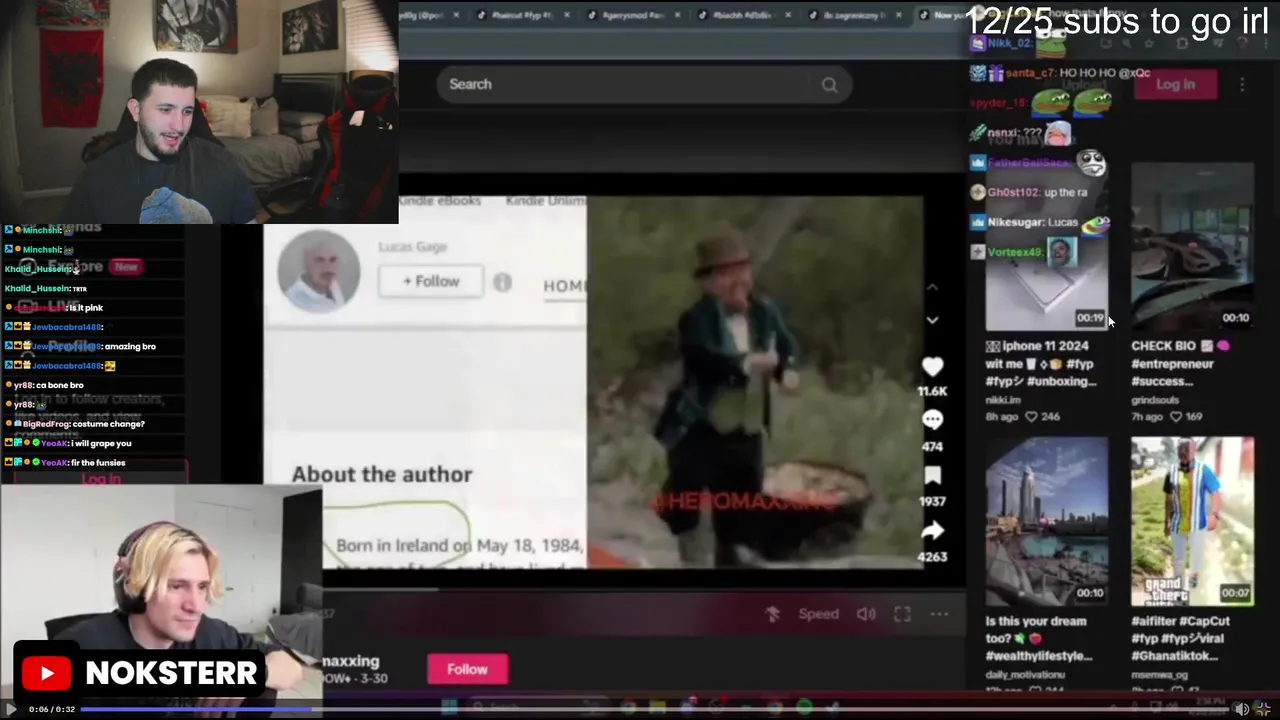The width and height of the screenshot is (1280, 720).
Task: Focus the TikTok Search field
Action: pyautogui.click(x=643, y=85)
